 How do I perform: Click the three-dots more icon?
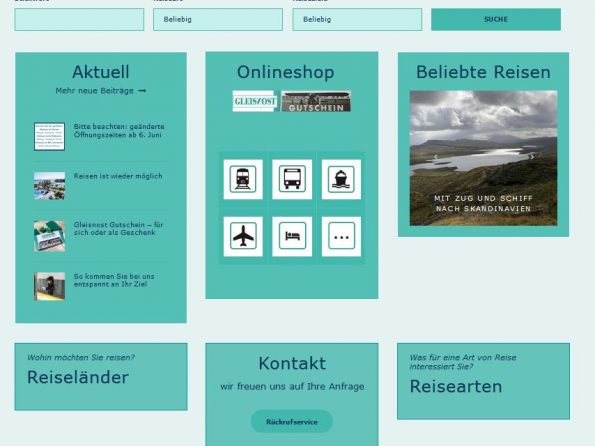coord(341,236)
